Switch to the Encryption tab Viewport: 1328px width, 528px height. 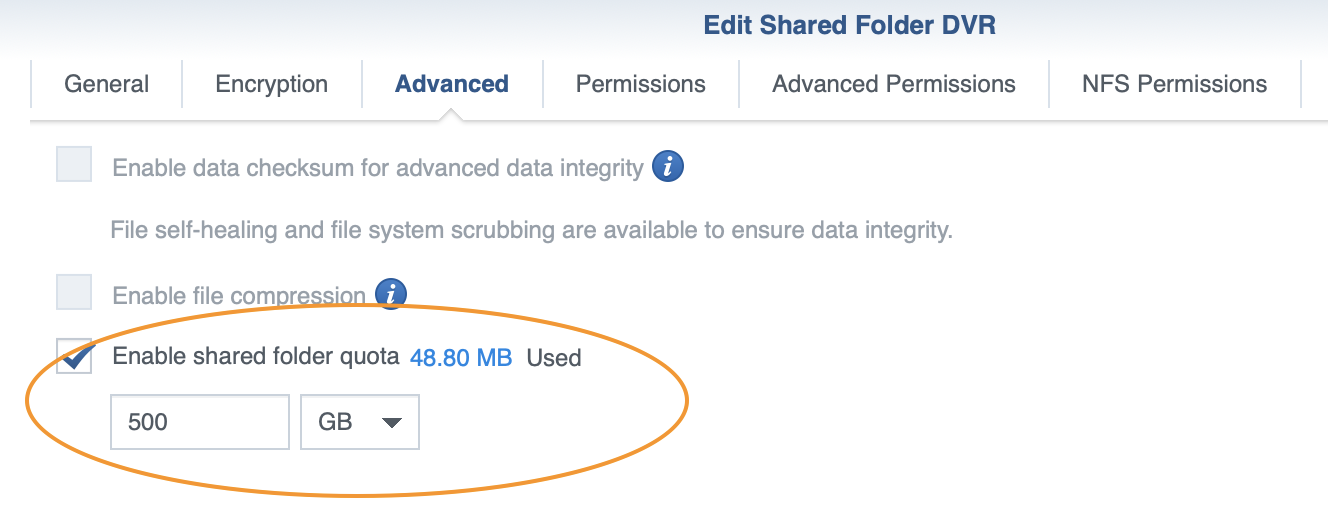[272, 84]
